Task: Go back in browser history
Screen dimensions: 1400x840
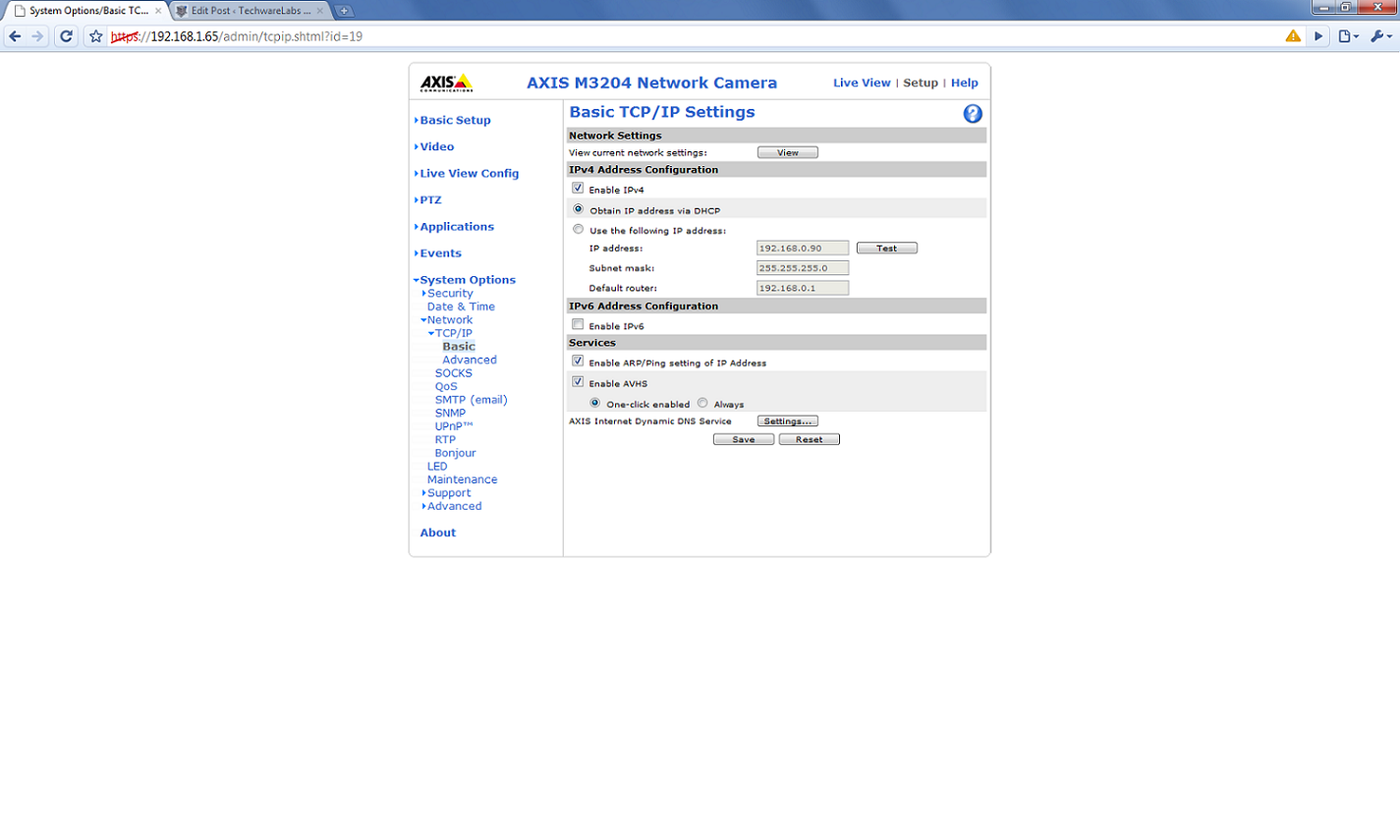Action: coord(15,36)
